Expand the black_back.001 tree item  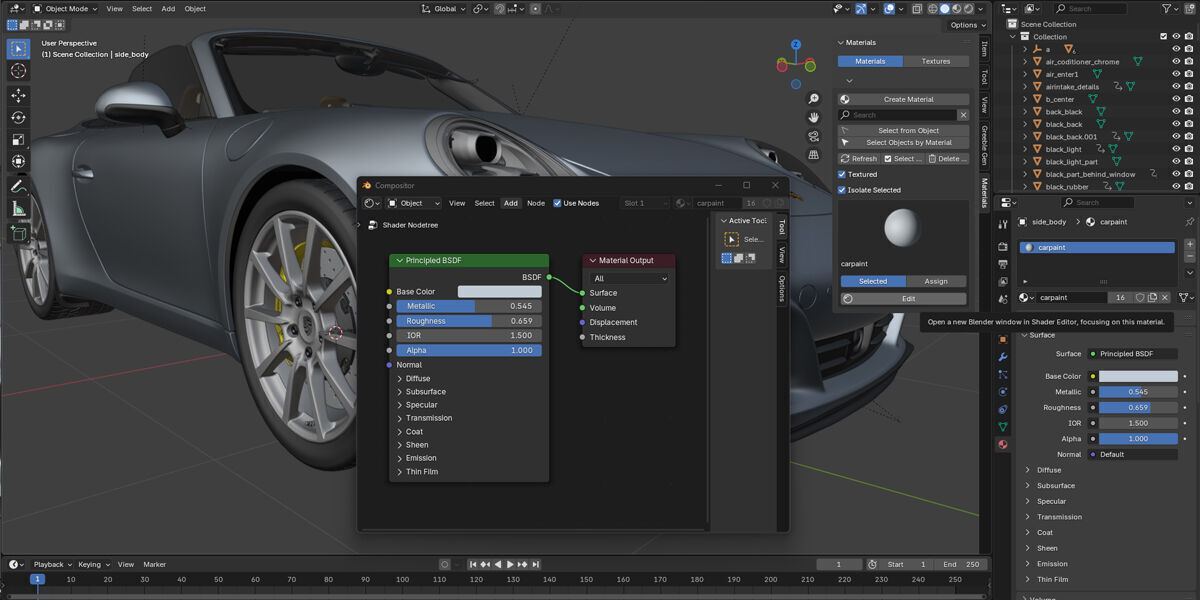(x=1025, y=137)
